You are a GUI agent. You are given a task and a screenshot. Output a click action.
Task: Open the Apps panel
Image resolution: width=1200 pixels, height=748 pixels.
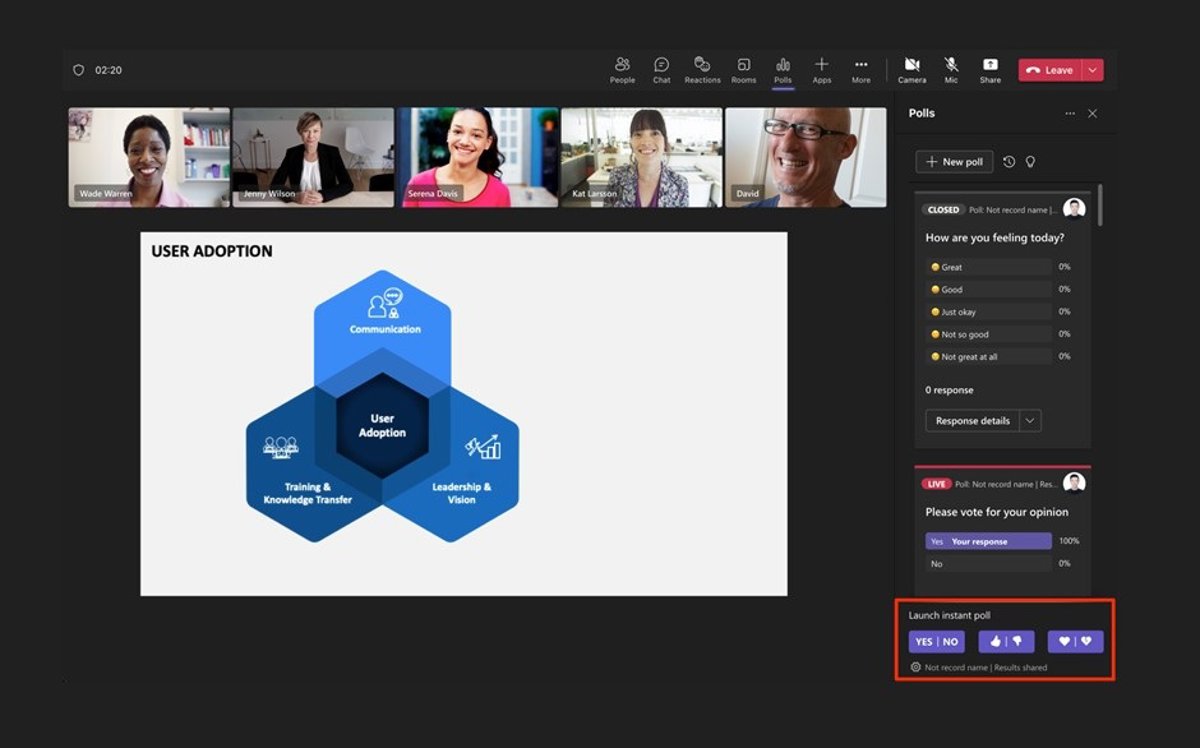click(822, 69)
